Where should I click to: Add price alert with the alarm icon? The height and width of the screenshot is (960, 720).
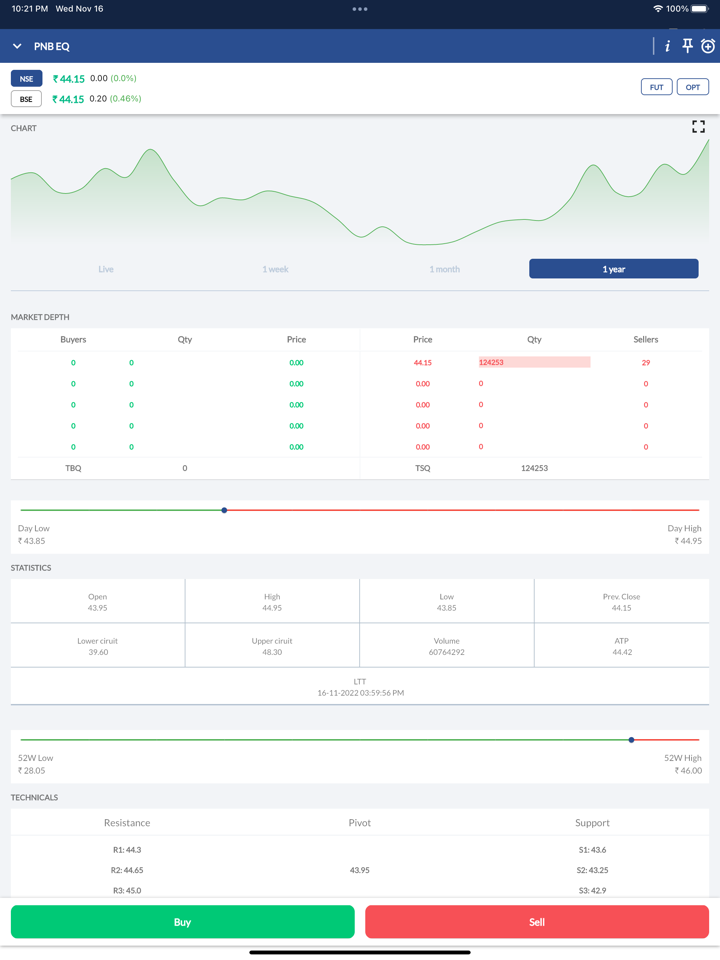(708, 46)
